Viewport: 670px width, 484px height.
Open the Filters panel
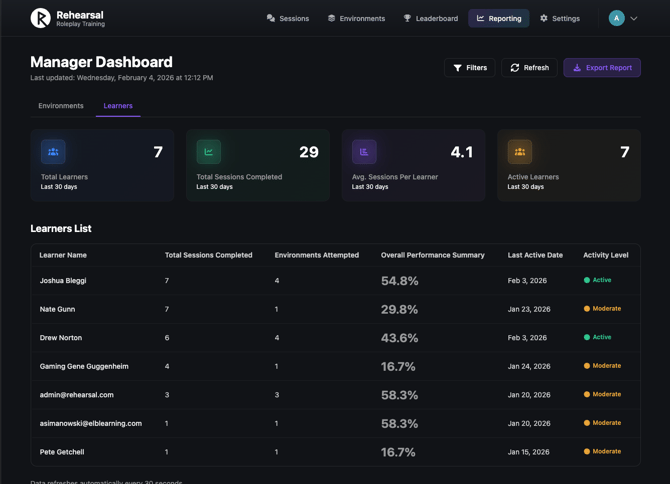pyautogui.click(x=469, y=68)
